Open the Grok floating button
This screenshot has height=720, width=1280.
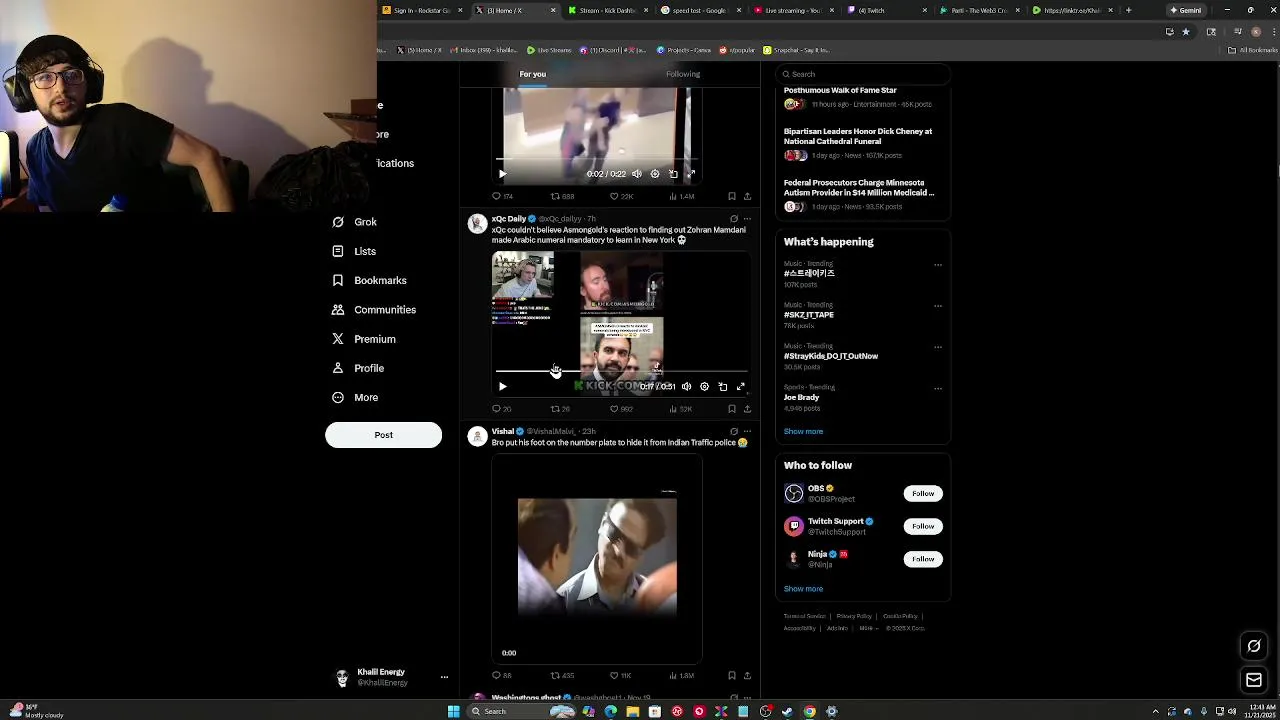[1254, 646]
